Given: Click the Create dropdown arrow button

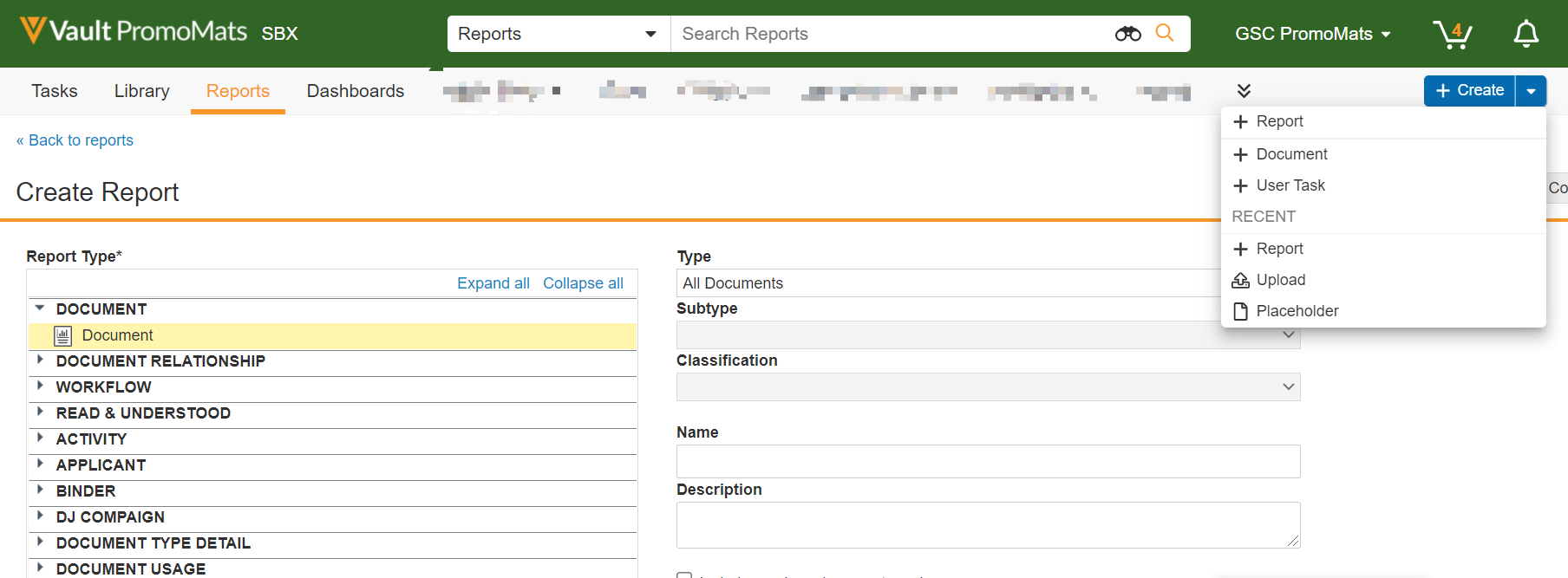Looking at the screenshot, I should 1531,91.
